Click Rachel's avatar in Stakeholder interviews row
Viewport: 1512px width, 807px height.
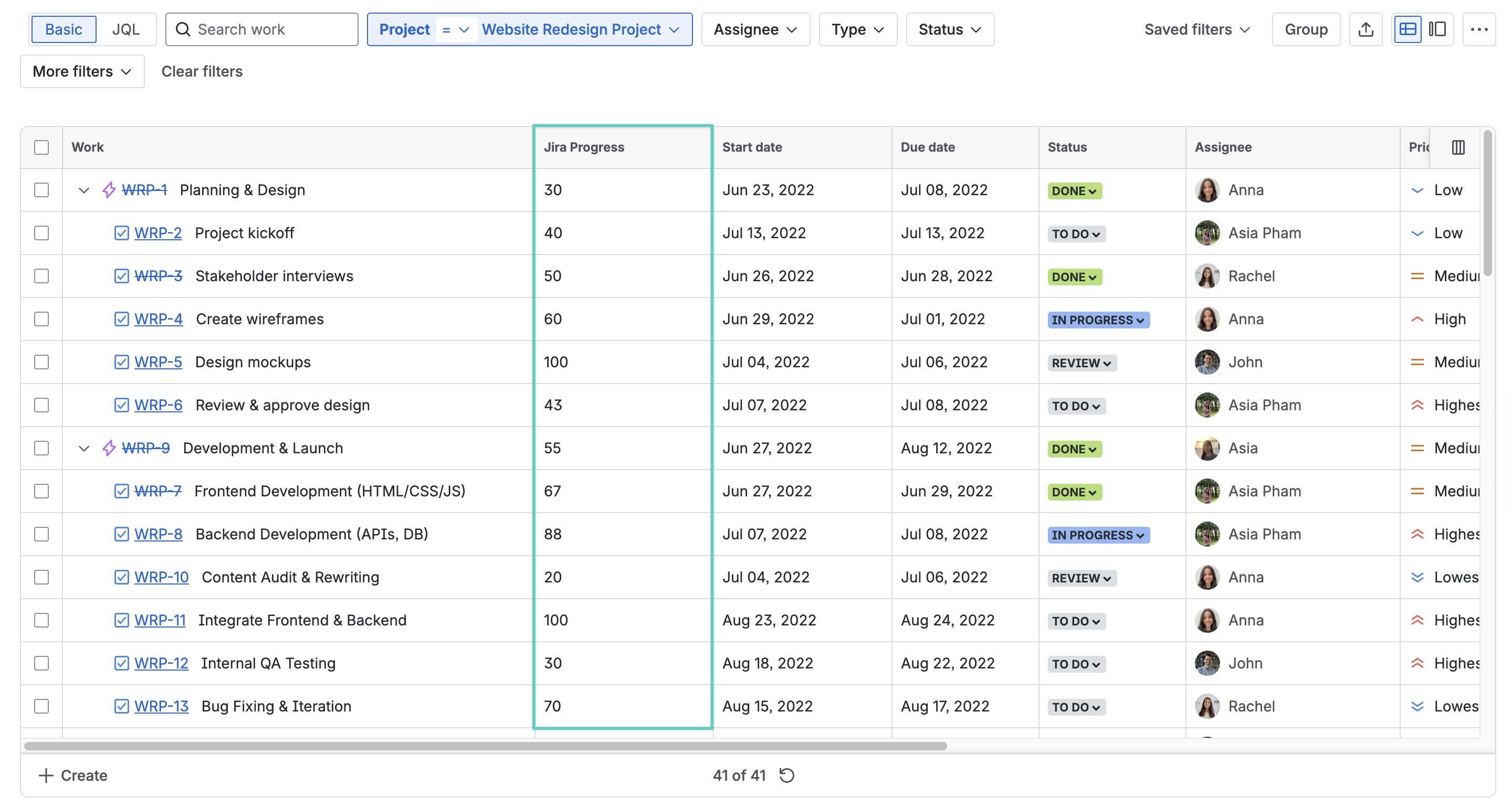[x=1207, y=276]
